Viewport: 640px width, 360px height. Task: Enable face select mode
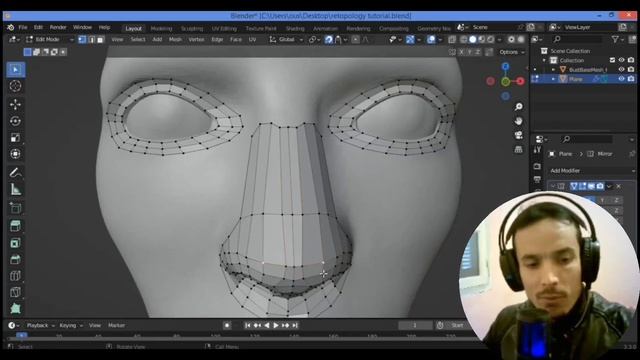100,40
